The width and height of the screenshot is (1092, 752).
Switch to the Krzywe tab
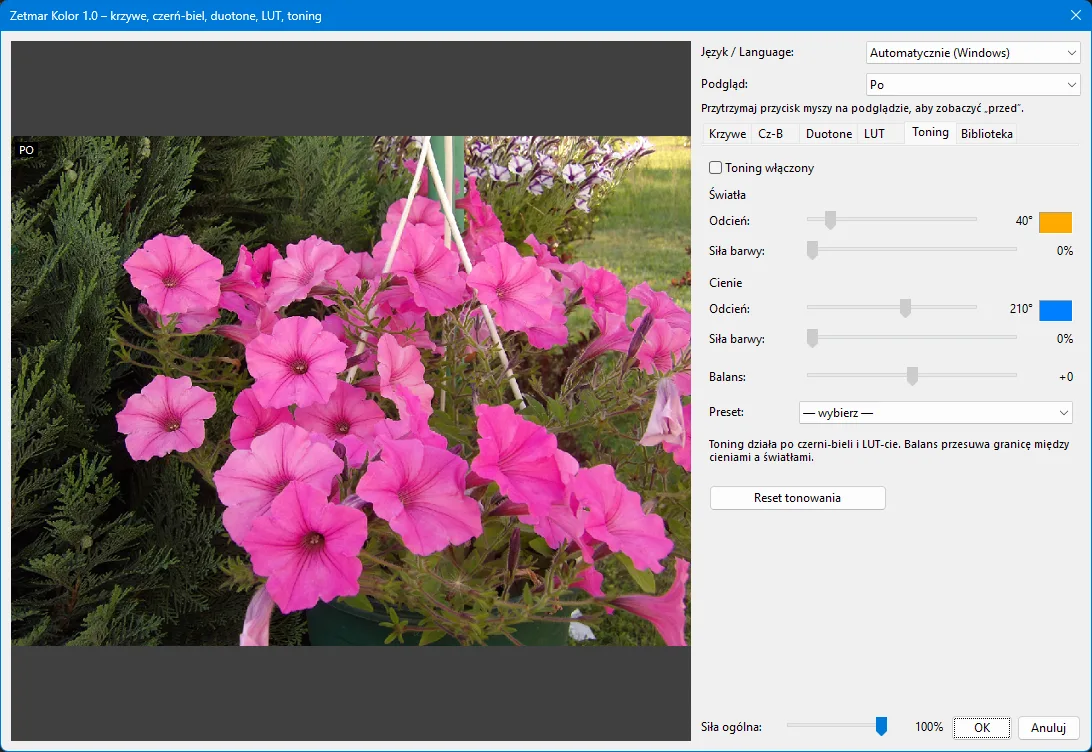click(727, 134)
